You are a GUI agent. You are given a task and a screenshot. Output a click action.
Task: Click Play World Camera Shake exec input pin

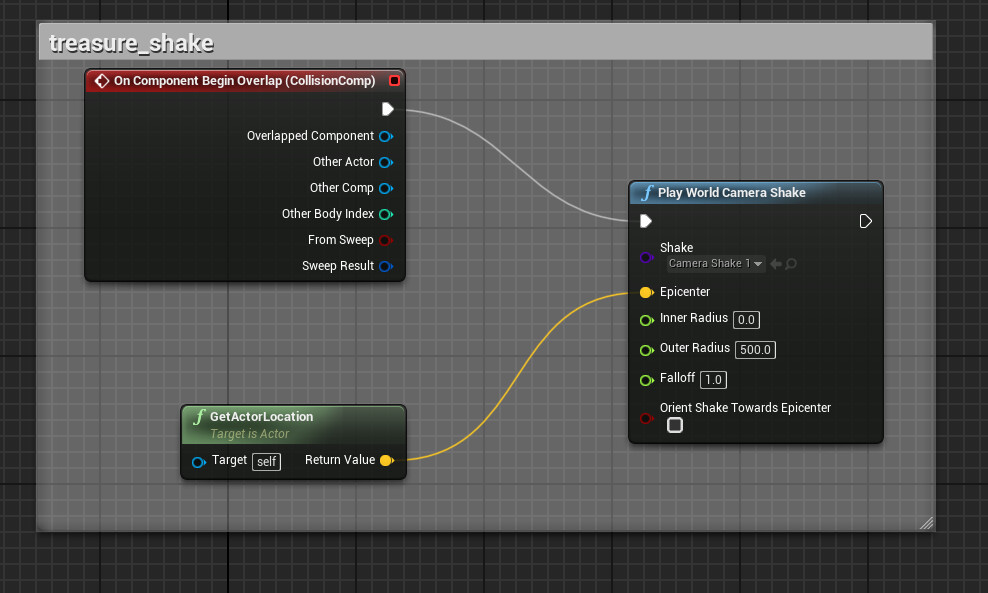646,221
